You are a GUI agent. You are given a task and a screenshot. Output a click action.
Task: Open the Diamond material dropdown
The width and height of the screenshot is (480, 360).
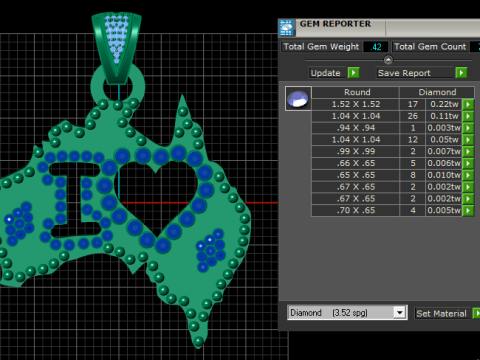point(399,313)
